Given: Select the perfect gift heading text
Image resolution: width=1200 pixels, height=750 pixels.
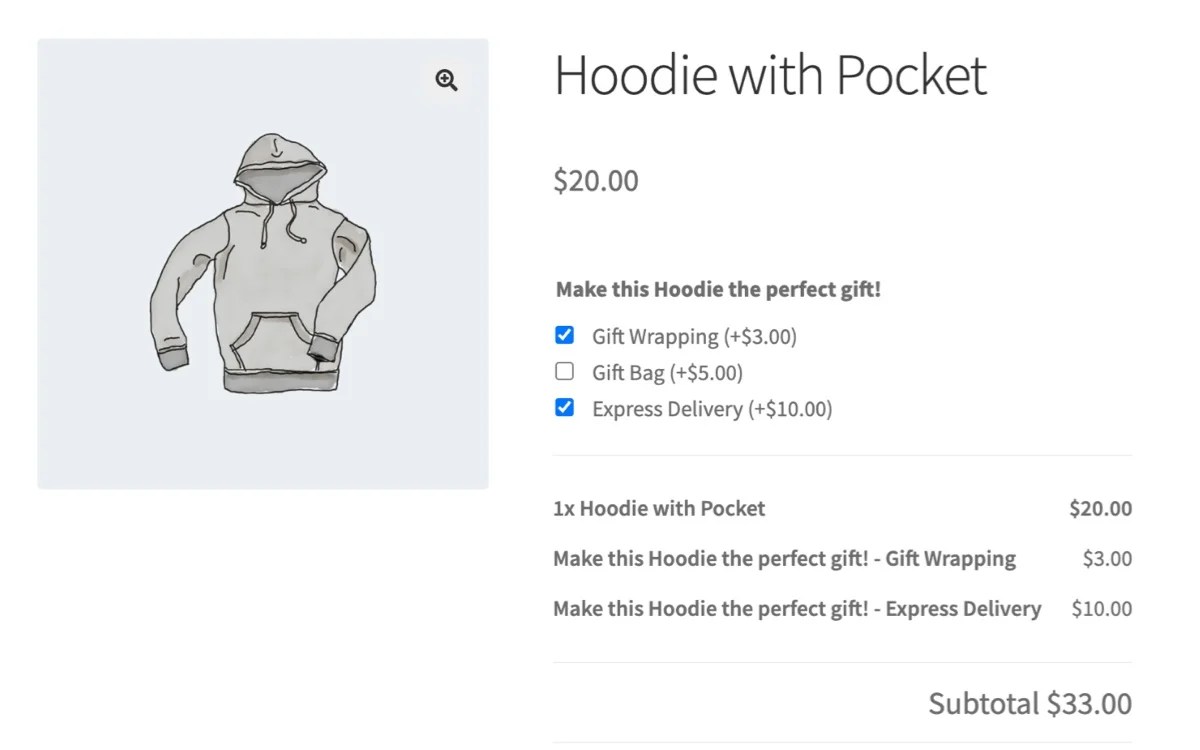Looking at the screenshot, I should [718, 289].
